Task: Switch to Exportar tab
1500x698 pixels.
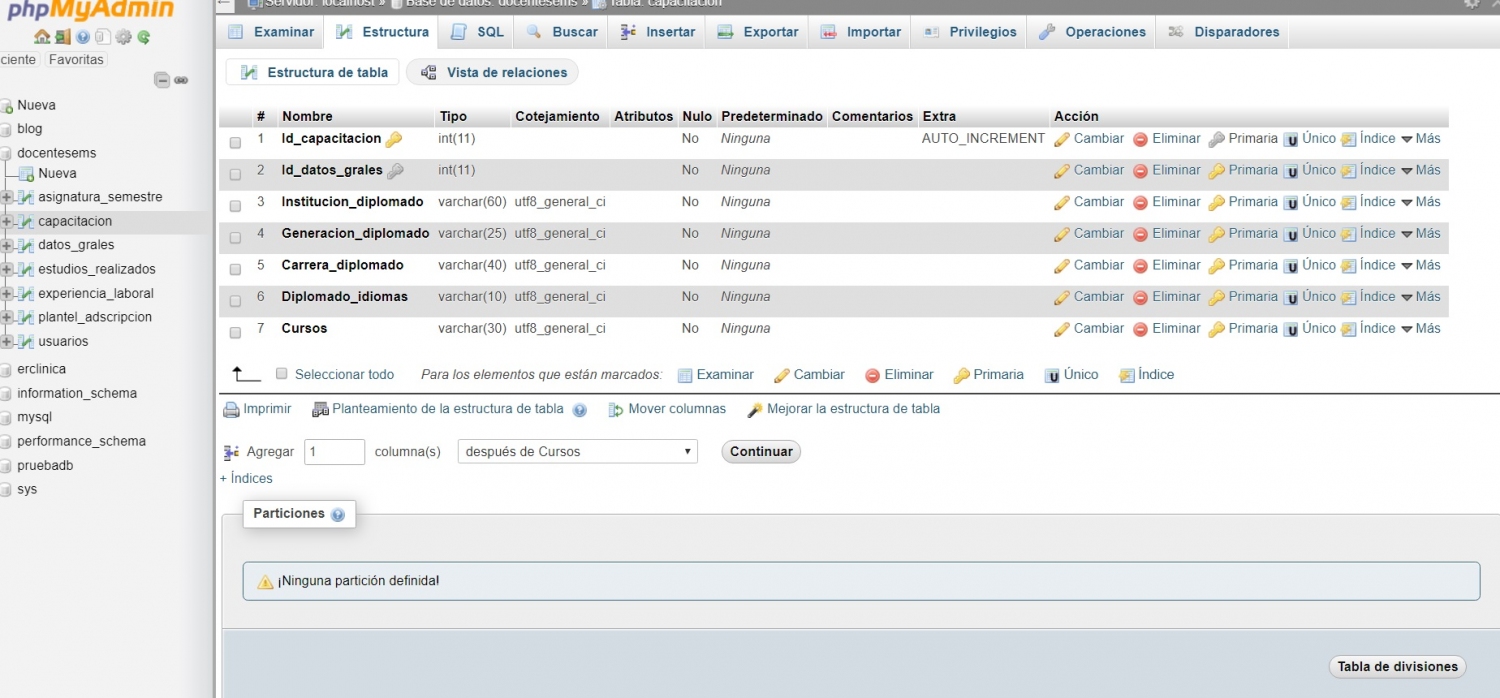Action: (757, 32)
